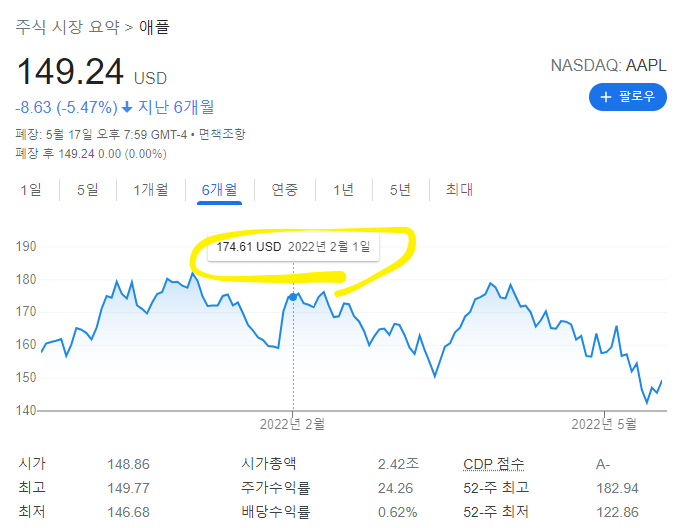Click the 52-주 최고 value 182.94

click(x=617, y=488)
